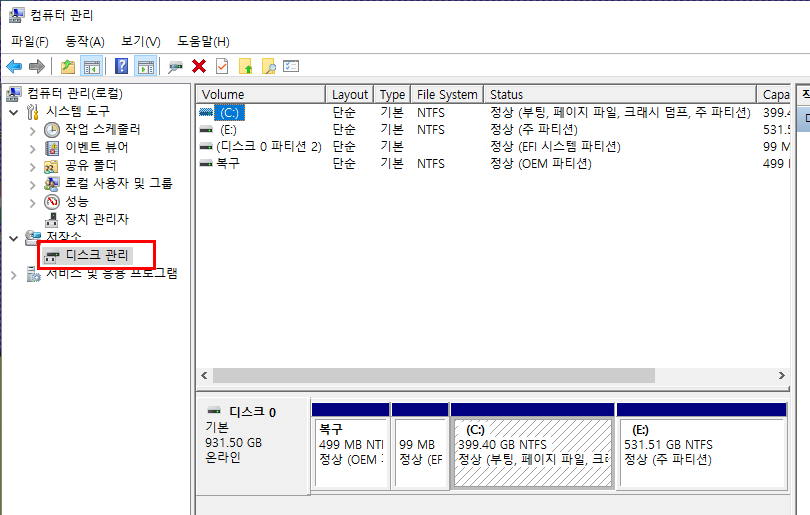Click the drive icon of the 복구 volume row

coord(206,163)
